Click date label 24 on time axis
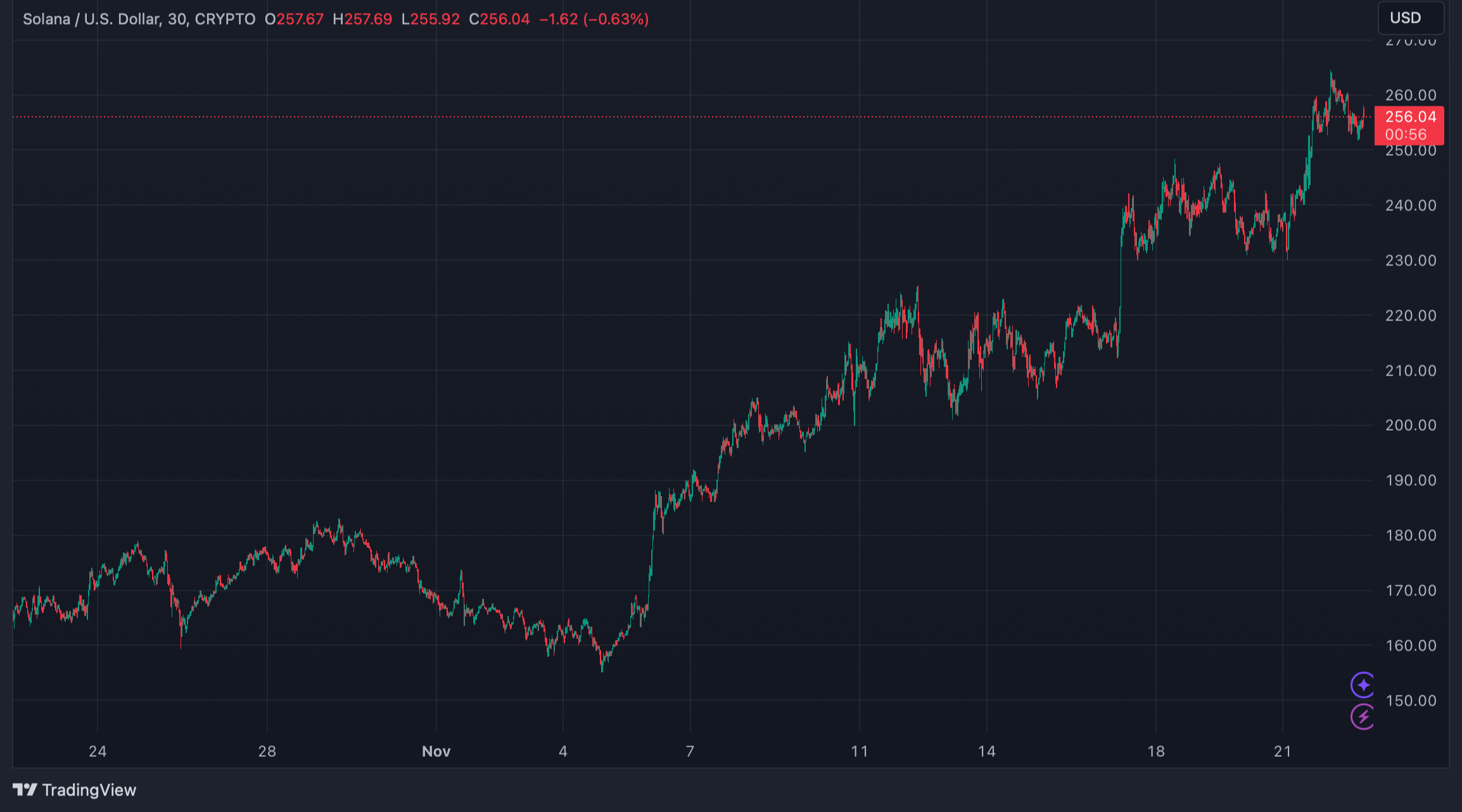The height and width of the screenshot is (812, 1462). tap(98, 751)
